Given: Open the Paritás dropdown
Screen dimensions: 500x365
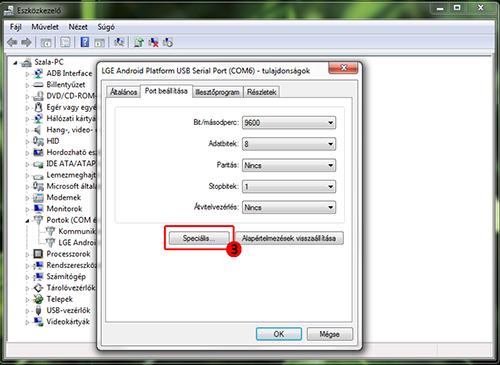Looking at the screenshot, I should point(289,165).
